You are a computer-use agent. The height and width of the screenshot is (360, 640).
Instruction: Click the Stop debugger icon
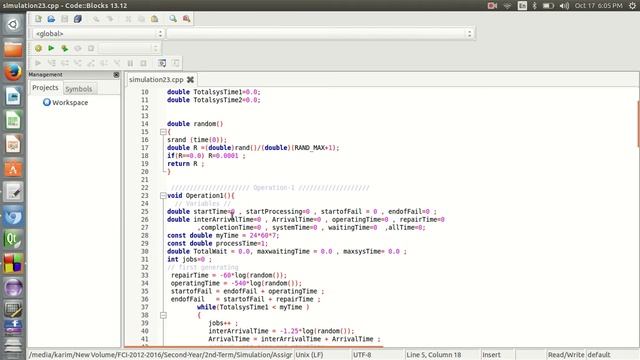coord(143,63)
